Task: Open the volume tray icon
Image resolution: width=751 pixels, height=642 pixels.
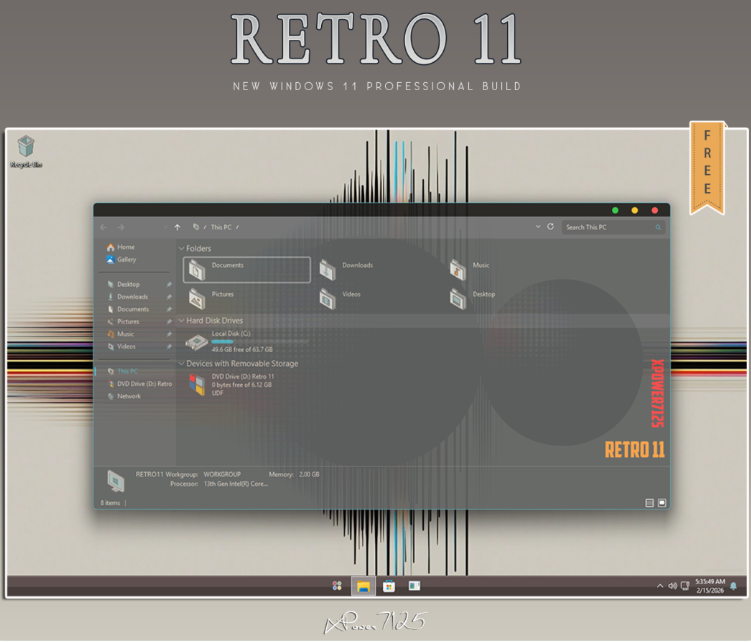Action: 672,586
